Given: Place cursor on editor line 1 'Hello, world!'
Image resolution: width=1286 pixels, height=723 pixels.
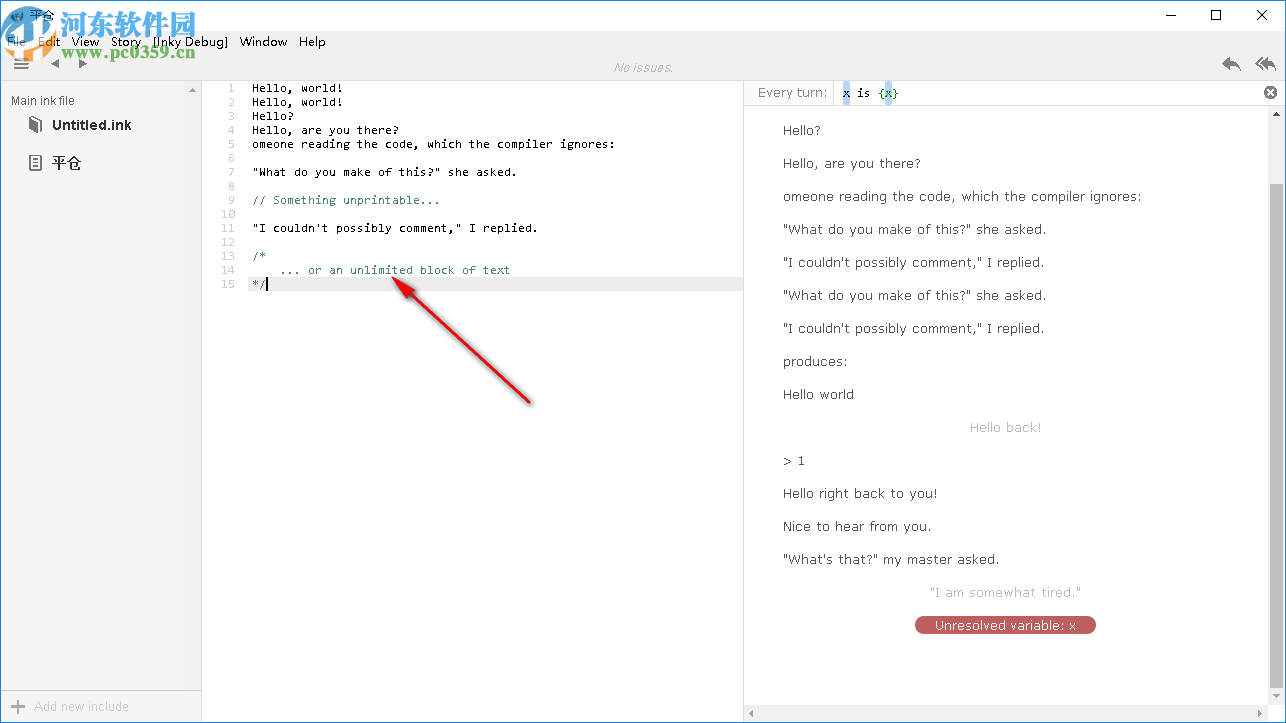Looking at the screenshot, I should coord(297,88).
